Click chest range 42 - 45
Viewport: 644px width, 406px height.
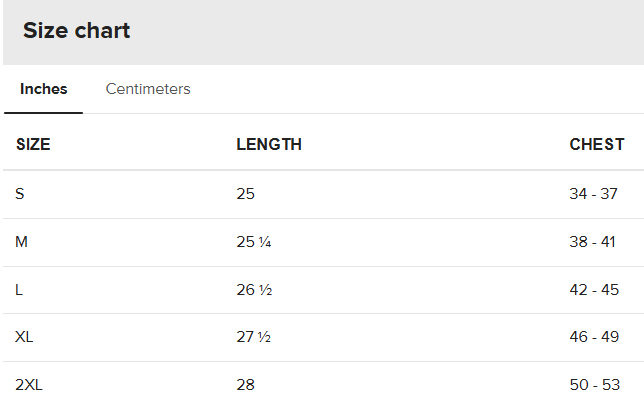[x=594, y=290]
